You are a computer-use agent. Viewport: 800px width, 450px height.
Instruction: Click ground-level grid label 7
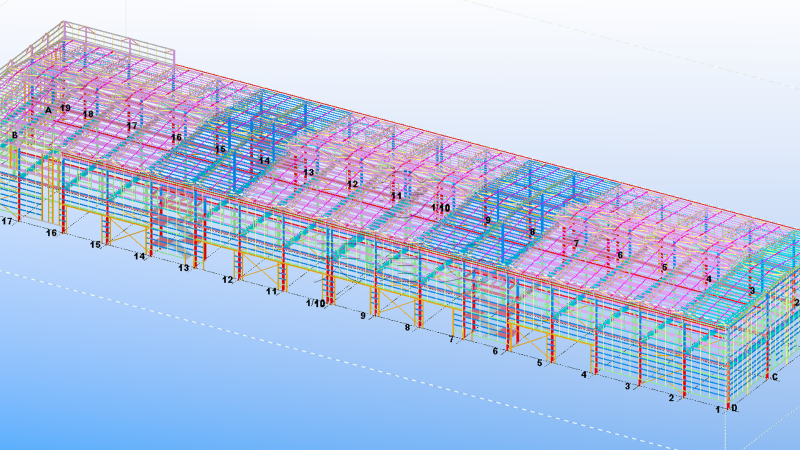(x=451, y=339)
